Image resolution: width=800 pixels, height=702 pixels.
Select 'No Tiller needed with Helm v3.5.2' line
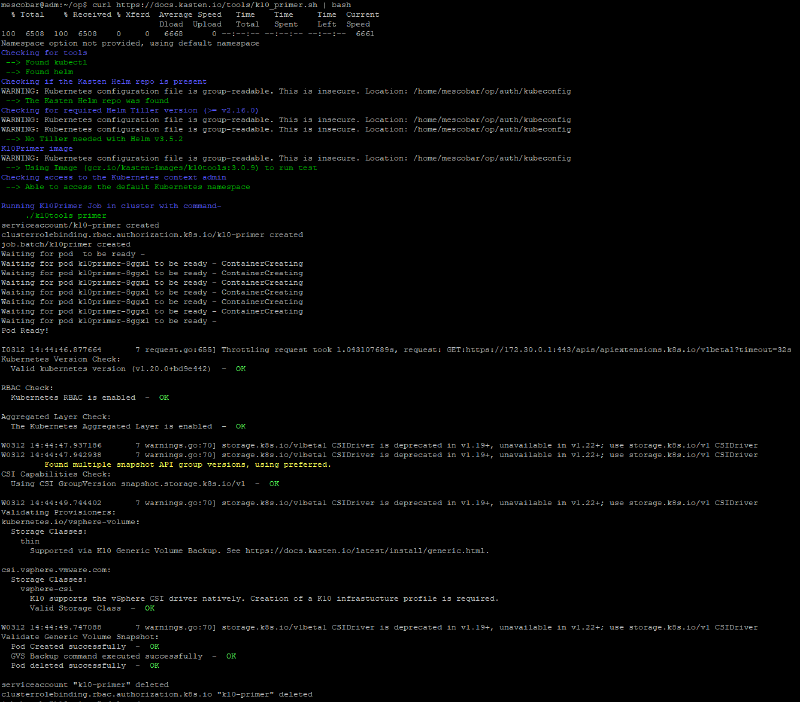[x=94, y=139]
